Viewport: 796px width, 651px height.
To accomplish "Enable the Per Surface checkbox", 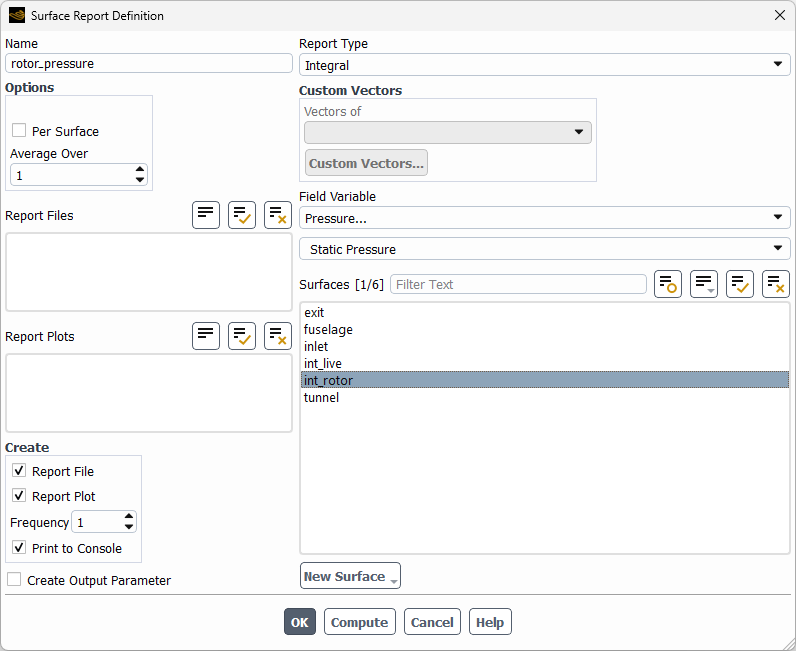I will (x=19, y=131).
